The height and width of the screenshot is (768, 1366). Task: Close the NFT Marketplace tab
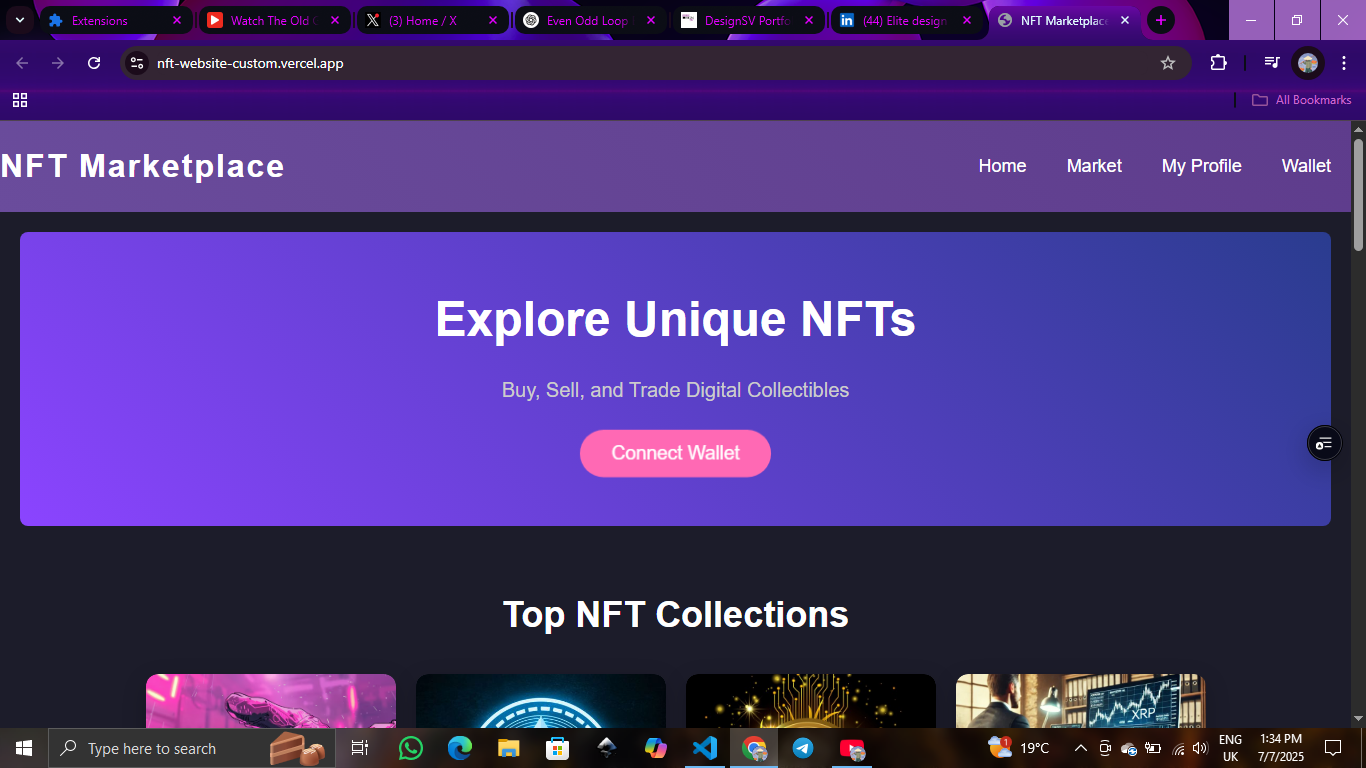coord(1125,20)
